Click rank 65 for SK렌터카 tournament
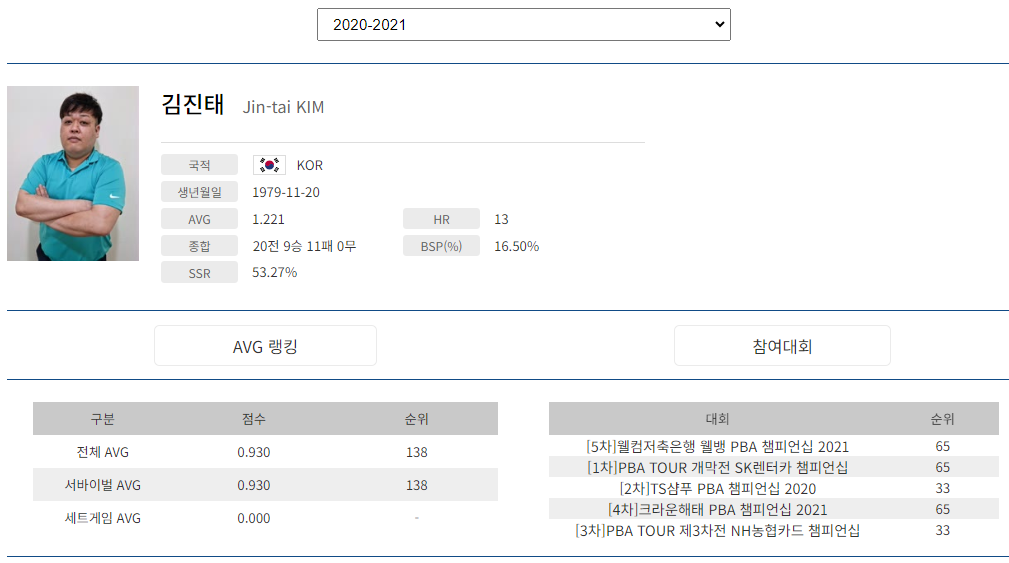The image size is (1009, 563). (943, 467)
